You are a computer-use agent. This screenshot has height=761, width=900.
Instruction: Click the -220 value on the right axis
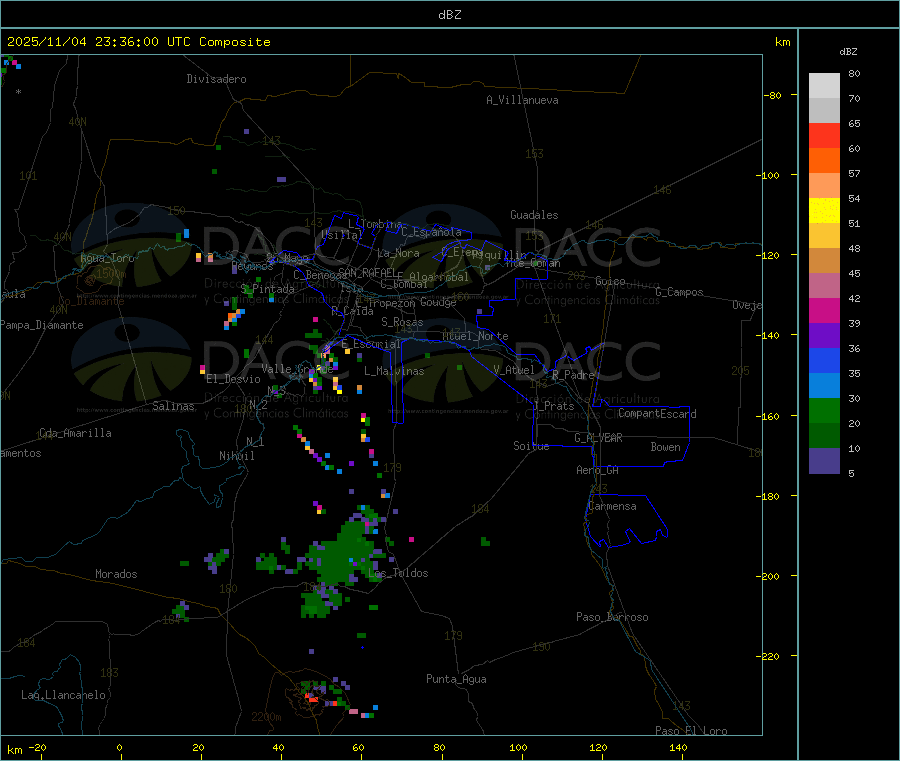pyautogui.click(x=770, y=657)
